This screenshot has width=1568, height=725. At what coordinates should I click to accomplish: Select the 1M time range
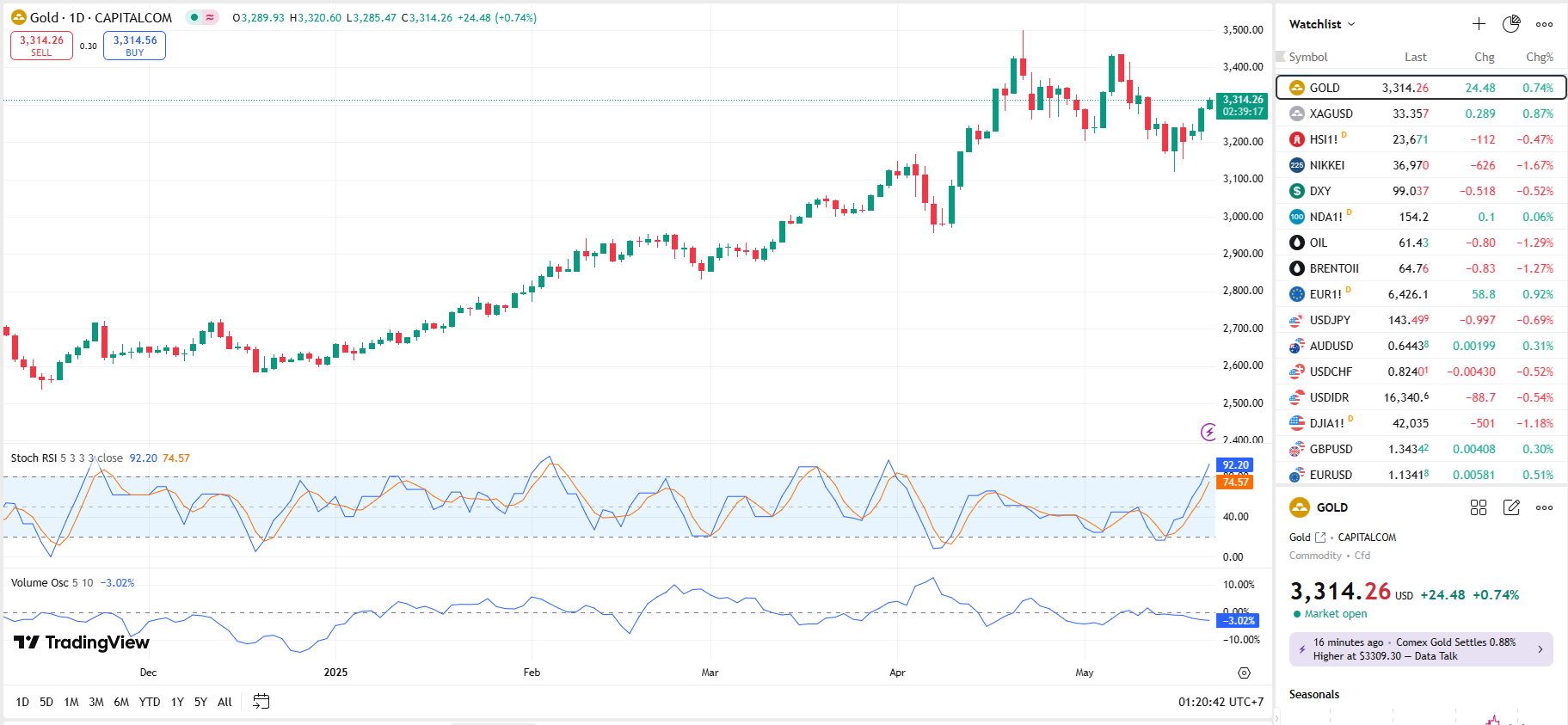(x=71, y=702)
